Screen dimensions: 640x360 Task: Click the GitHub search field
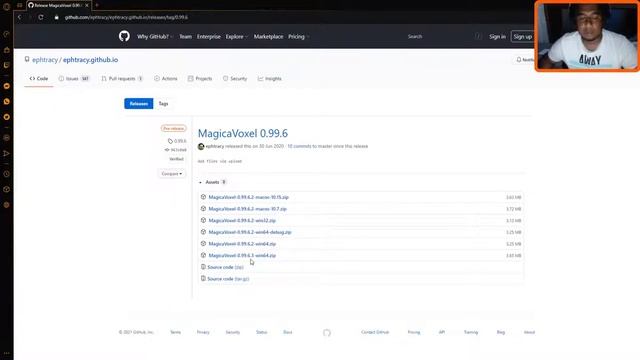tap(443, 37)
